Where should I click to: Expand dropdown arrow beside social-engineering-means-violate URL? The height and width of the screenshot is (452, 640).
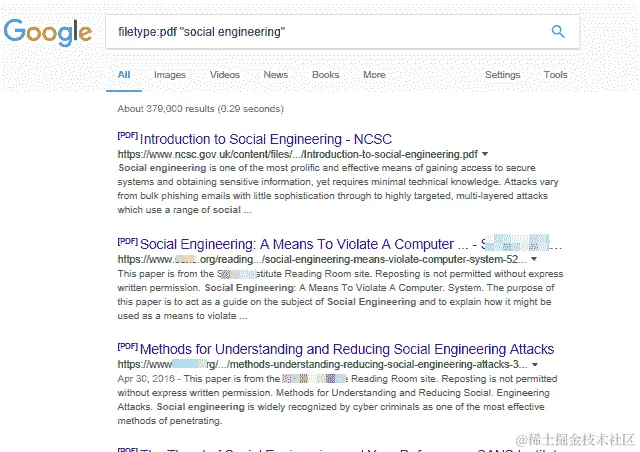[x=534, y=259]
